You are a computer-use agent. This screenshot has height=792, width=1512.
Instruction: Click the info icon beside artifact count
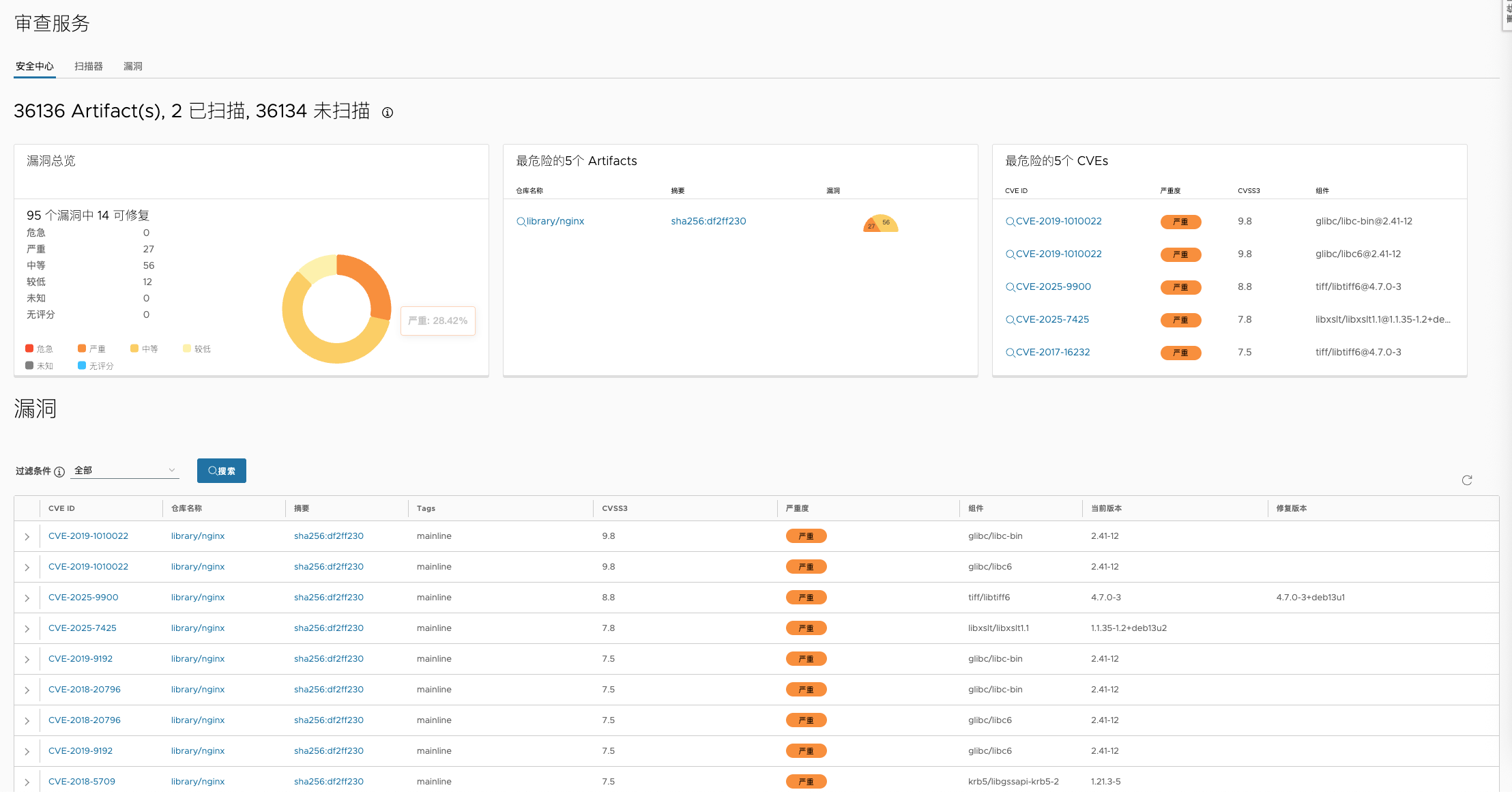tap(388, 113)
